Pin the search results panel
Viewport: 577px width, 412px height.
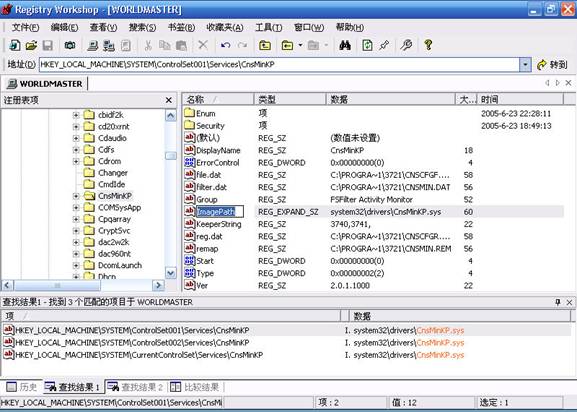click(557, 302)
